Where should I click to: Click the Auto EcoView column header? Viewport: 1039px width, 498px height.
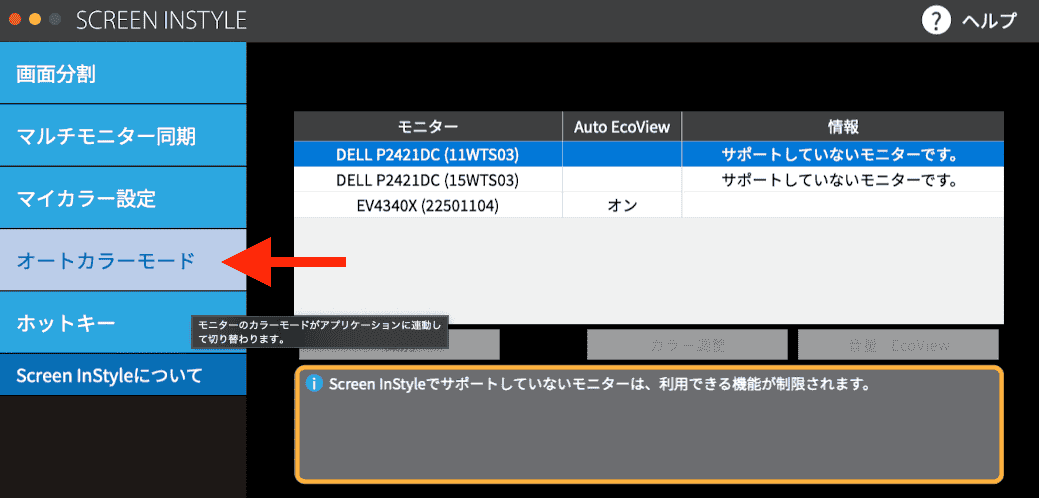[622, 126]
